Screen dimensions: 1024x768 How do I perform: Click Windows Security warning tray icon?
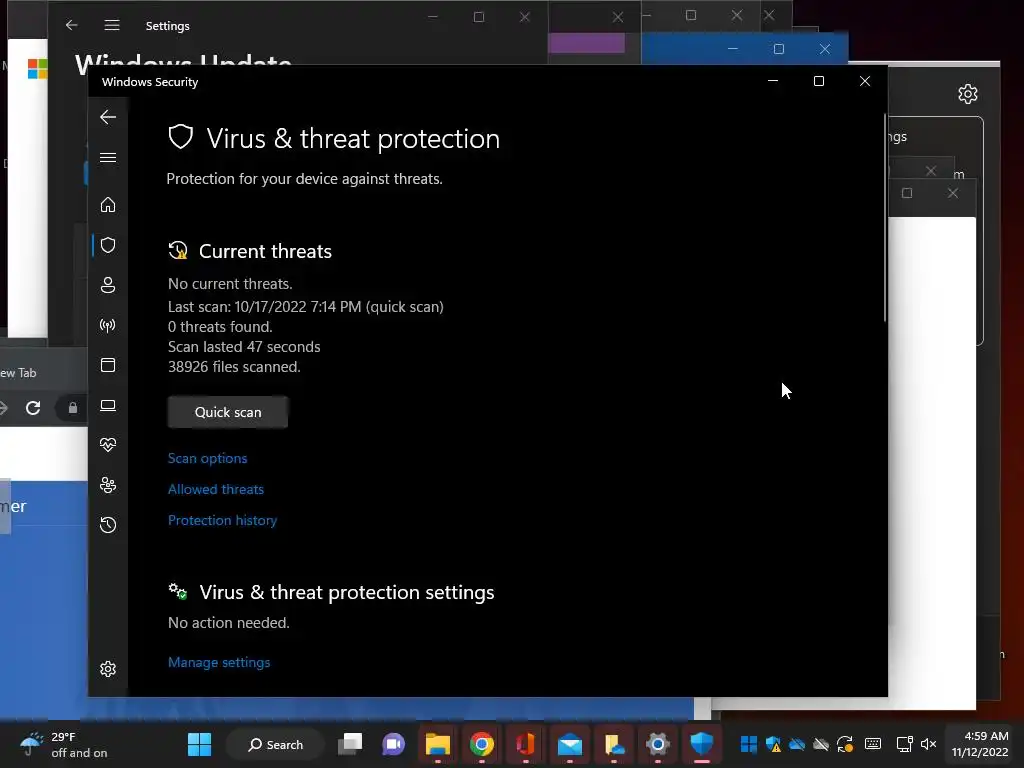click(773, 744)
